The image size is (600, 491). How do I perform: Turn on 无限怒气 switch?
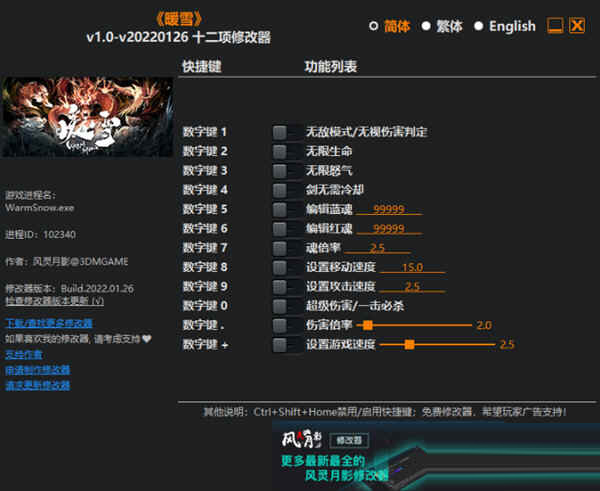(x=286, y=170)
